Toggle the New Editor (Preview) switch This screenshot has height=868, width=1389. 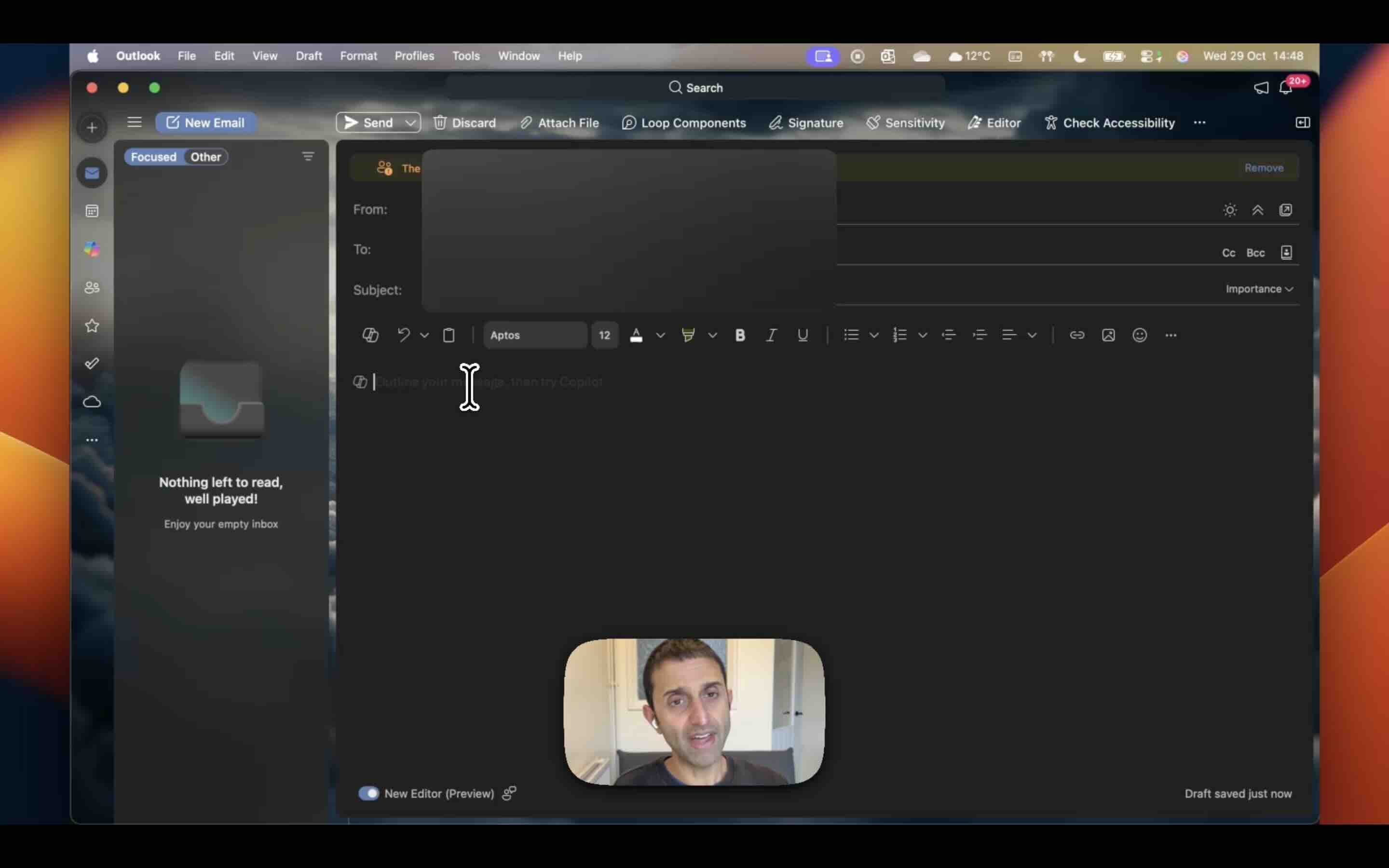368,793
